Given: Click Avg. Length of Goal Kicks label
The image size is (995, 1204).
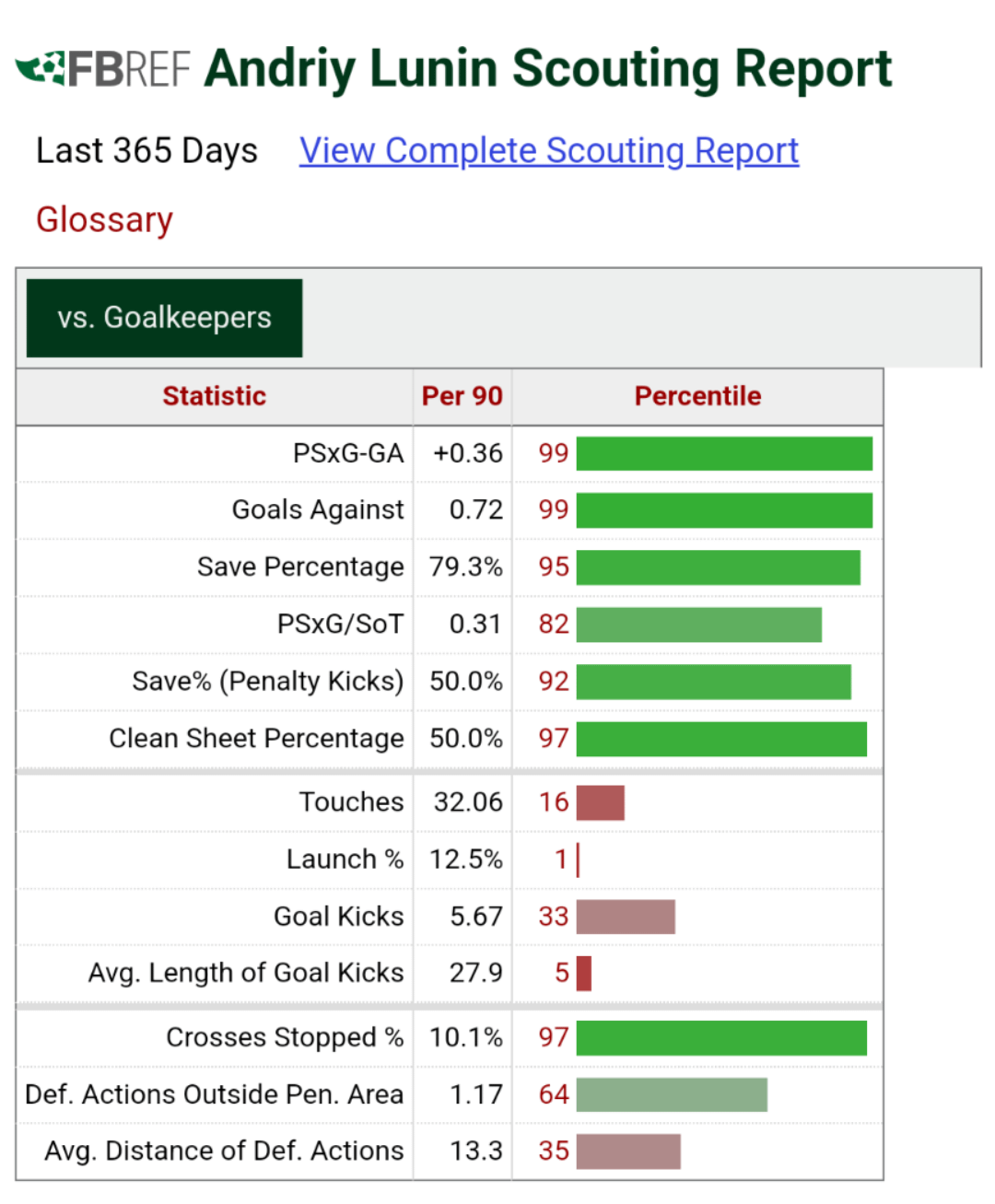Looking at the screenshot, I should coord(246,973).
